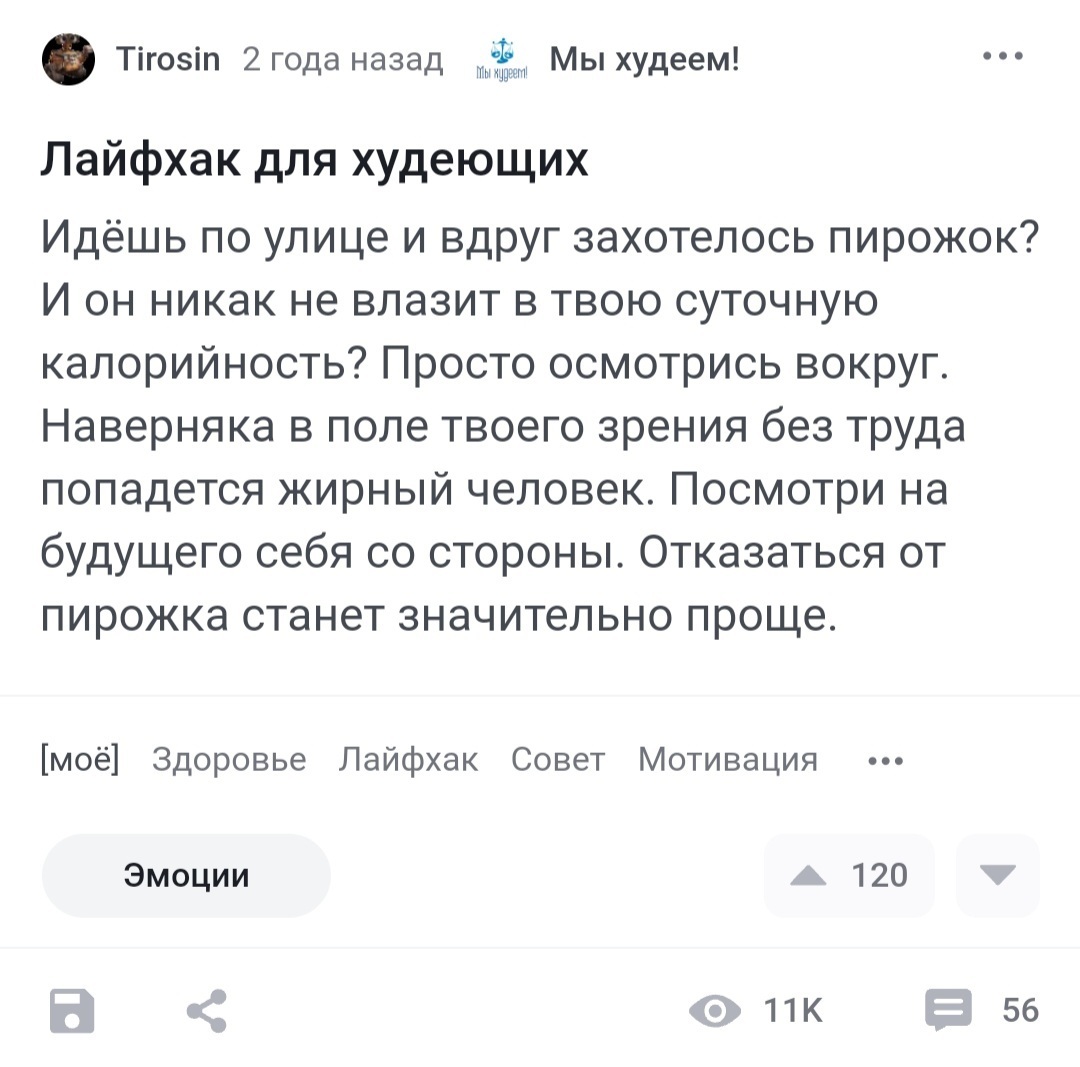Open the Tirosin author profile
This screenshot has width=1080, height=1067.
pos(168,60)
